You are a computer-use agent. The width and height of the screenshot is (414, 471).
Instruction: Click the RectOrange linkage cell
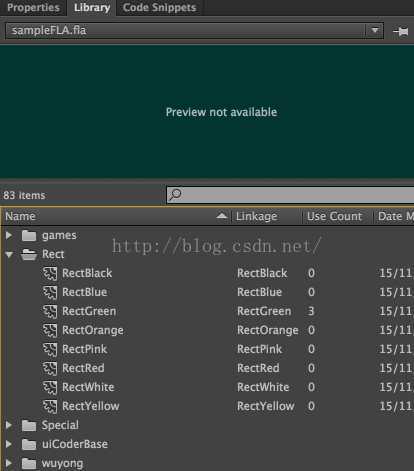(268, 330)
